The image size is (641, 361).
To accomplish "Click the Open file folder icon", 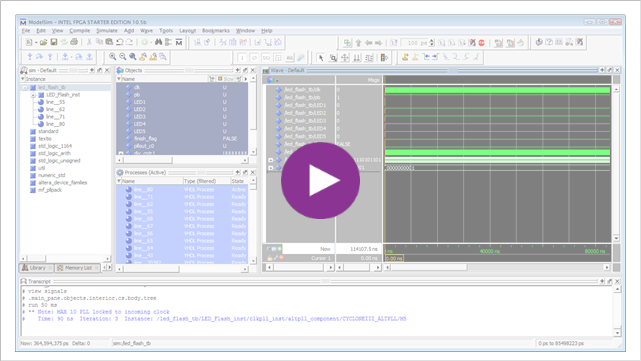I will click(x=44, y=42).
